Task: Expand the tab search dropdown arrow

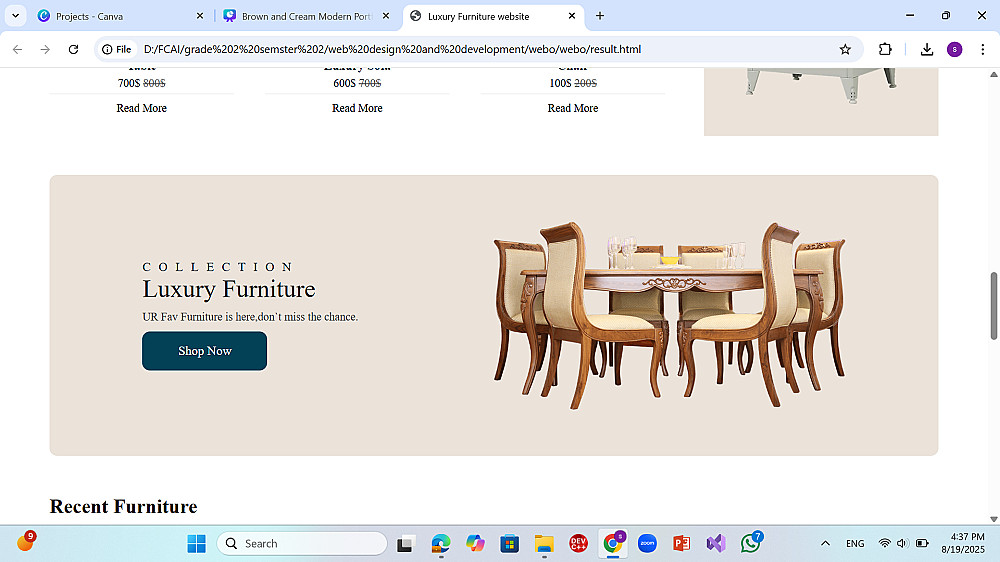Action: (15, 16)
